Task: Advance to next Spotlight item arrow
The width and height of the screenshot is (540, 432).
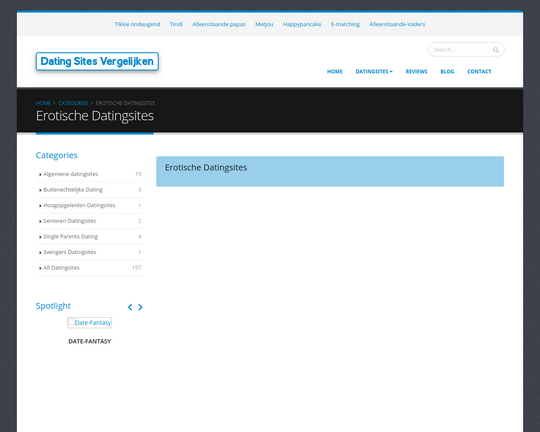Action: click(140, 307)
